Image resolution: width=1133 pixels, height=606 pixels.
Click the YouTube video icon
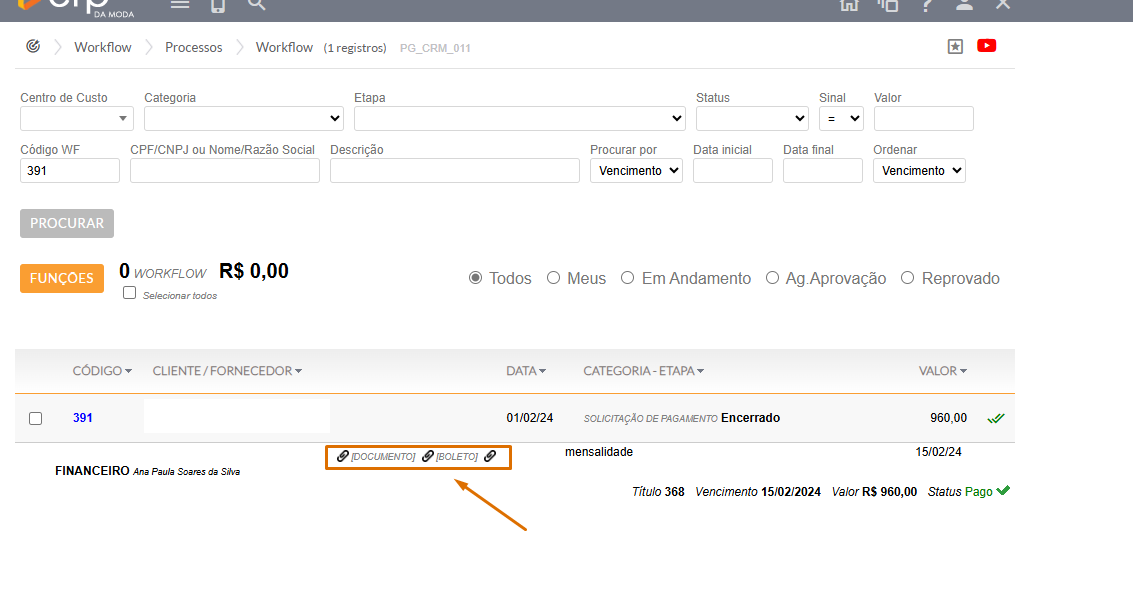point(987,46)
